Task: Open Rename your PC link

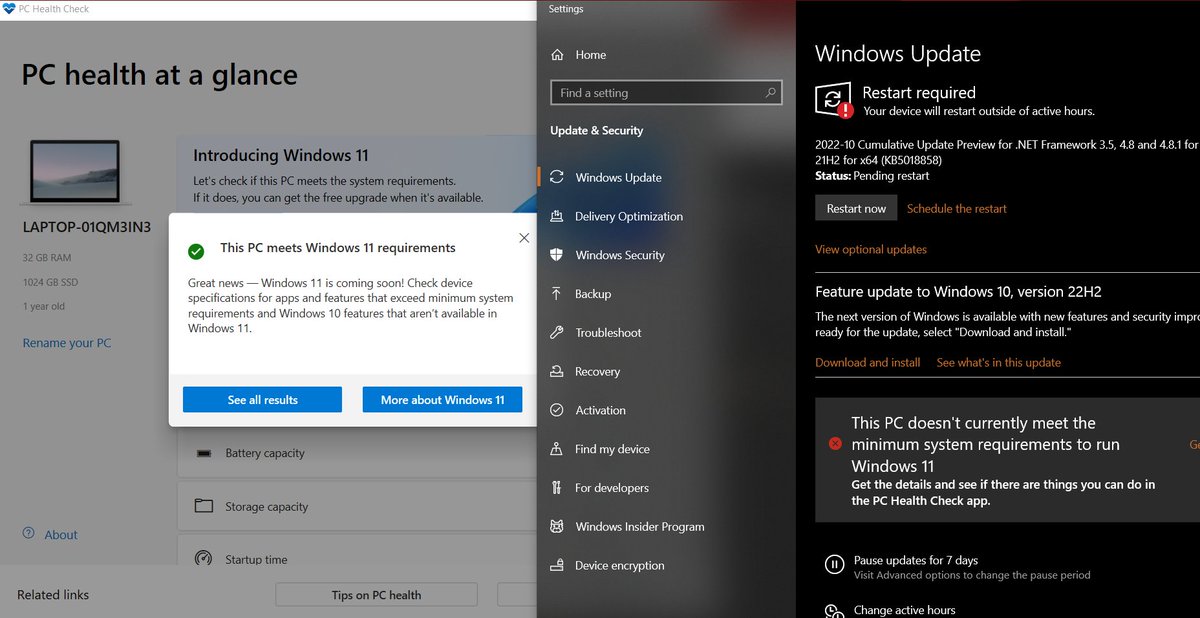Action: coord(67,343)
